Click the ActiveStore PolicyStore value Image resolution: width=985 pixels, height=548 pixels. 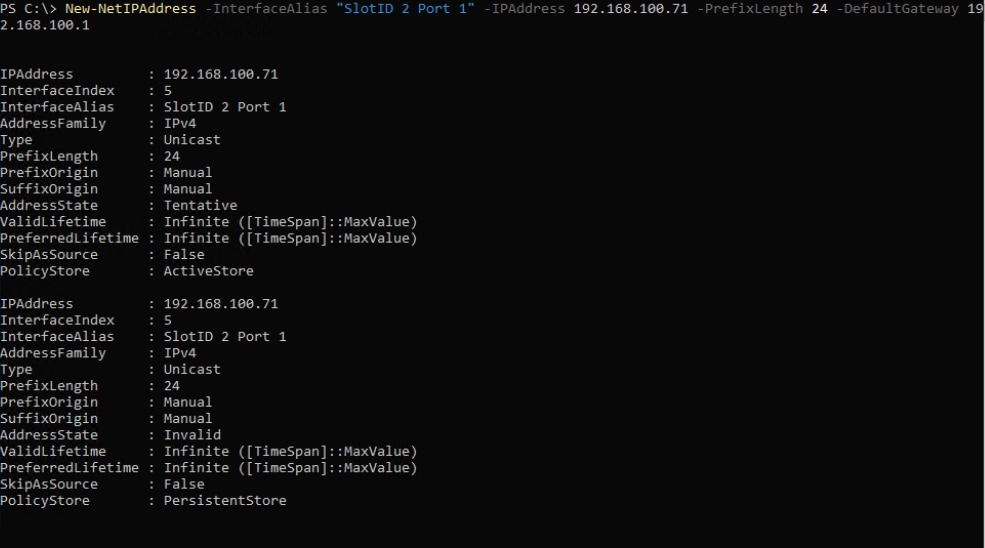(209, 271)
